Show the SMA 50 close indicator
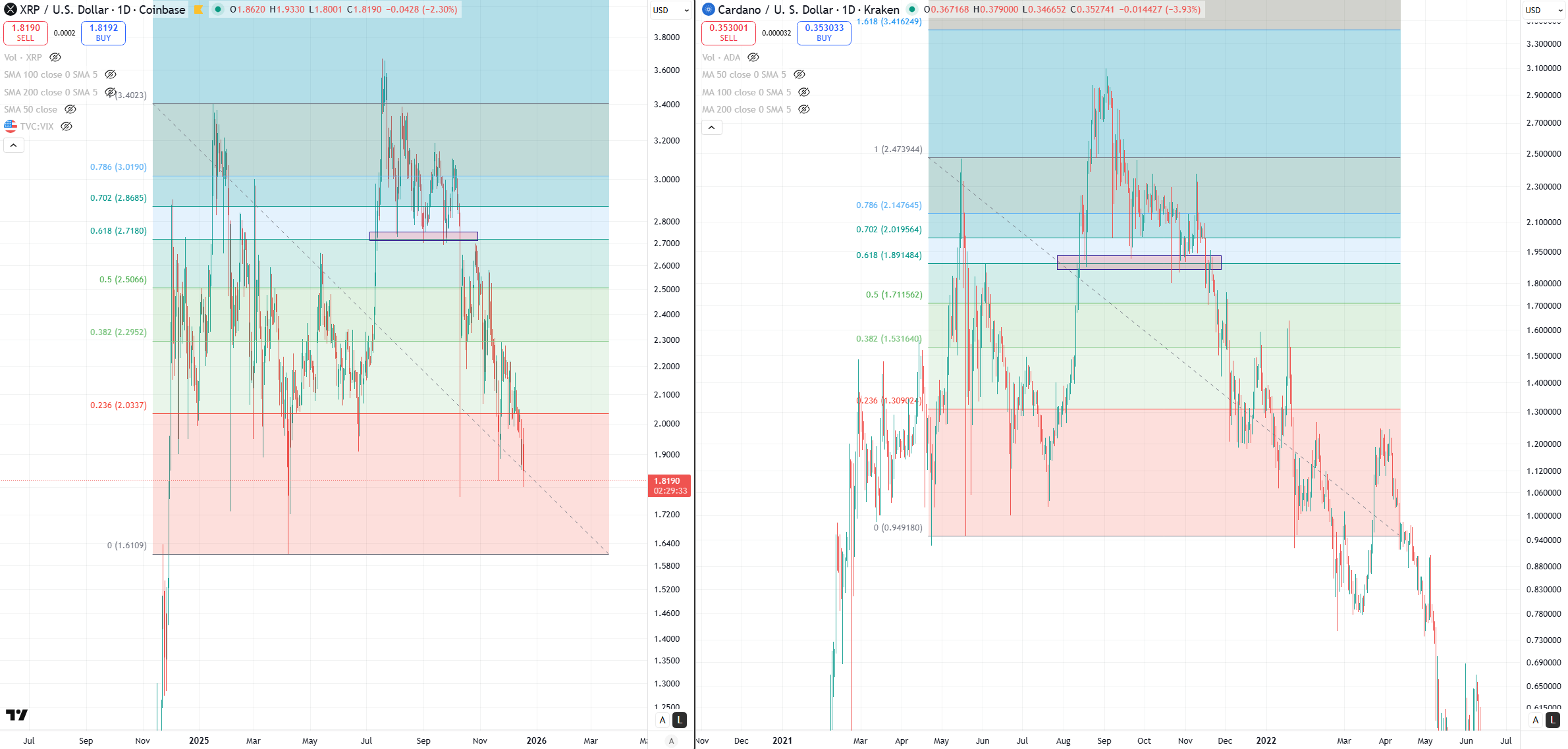 tap(70, 109)
